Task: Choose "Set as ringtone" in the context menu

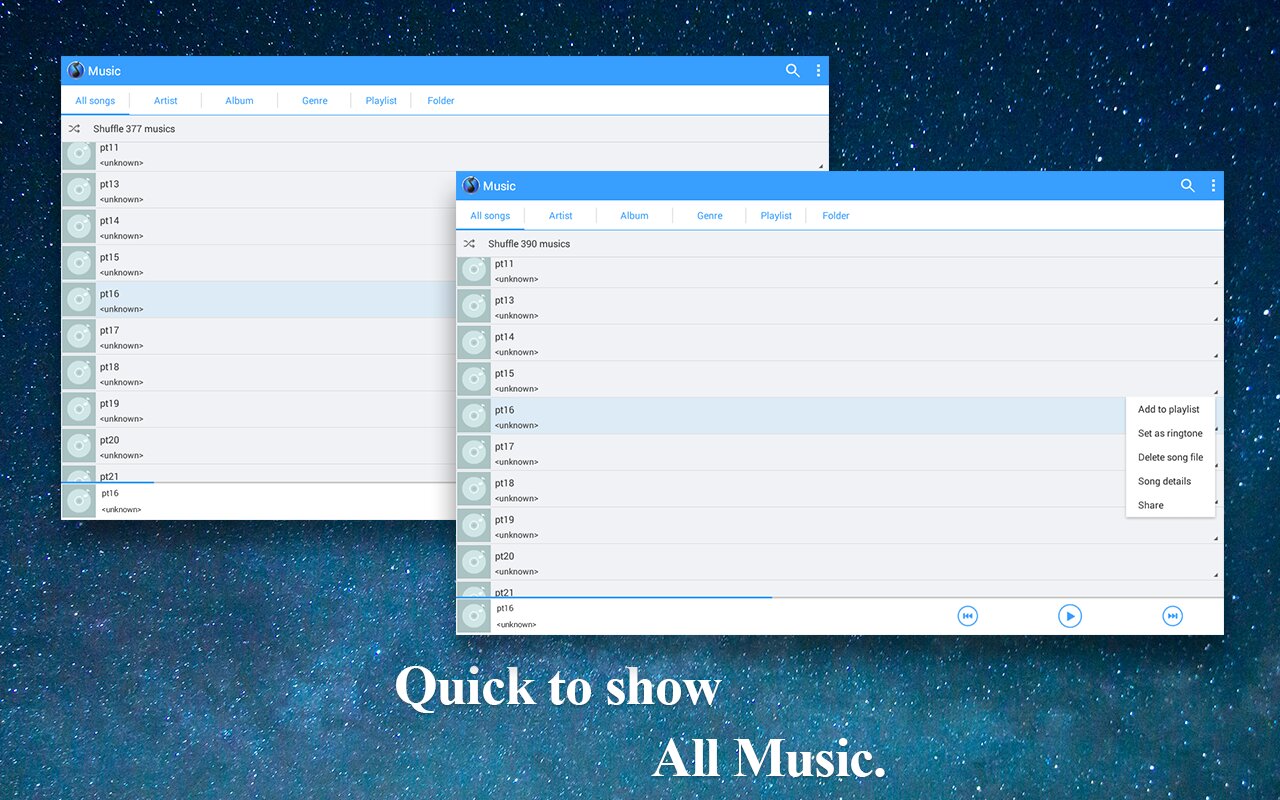Action: click(x=1170, y=433)
